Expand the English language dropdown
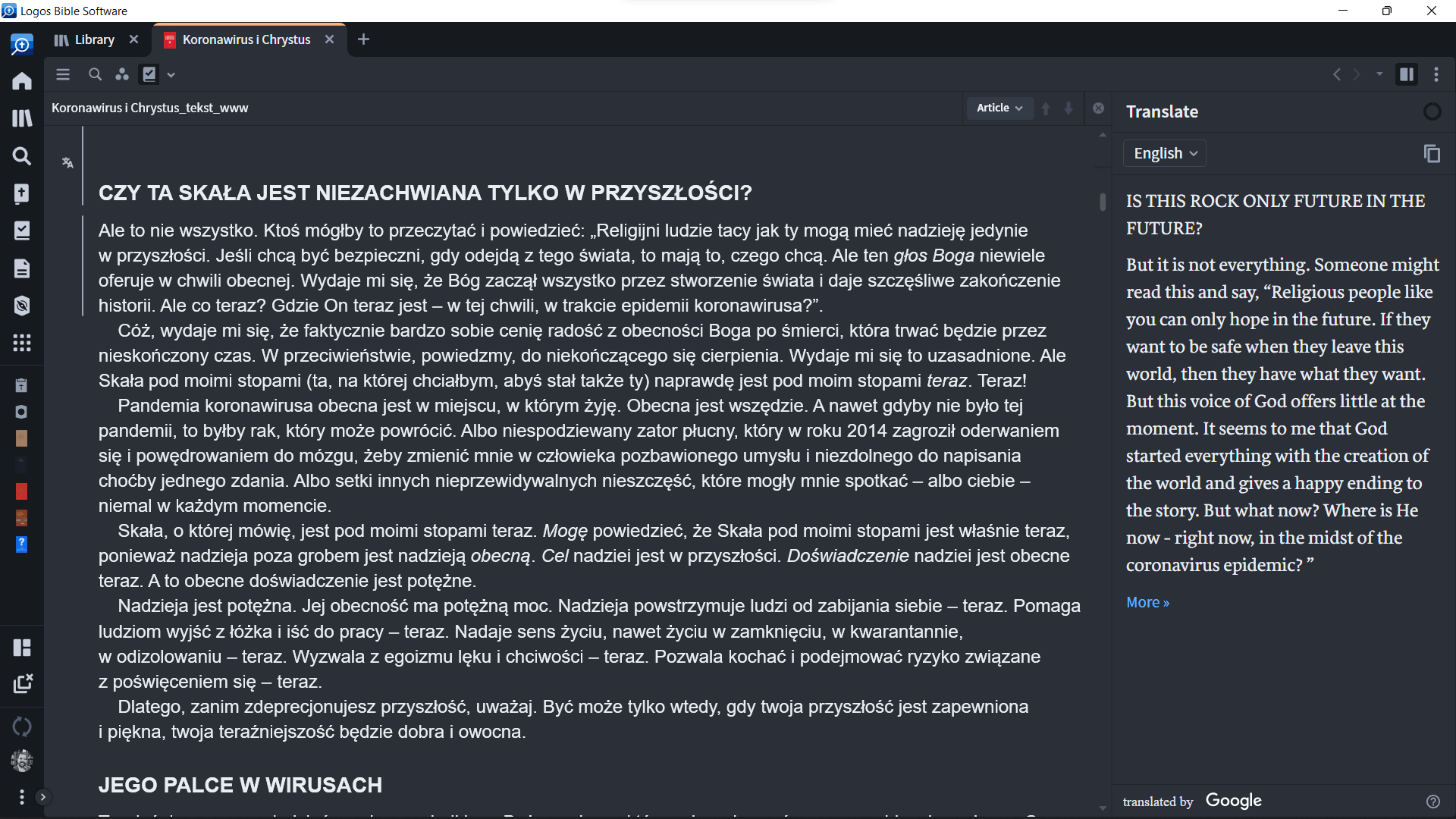 click(1164, 153)
